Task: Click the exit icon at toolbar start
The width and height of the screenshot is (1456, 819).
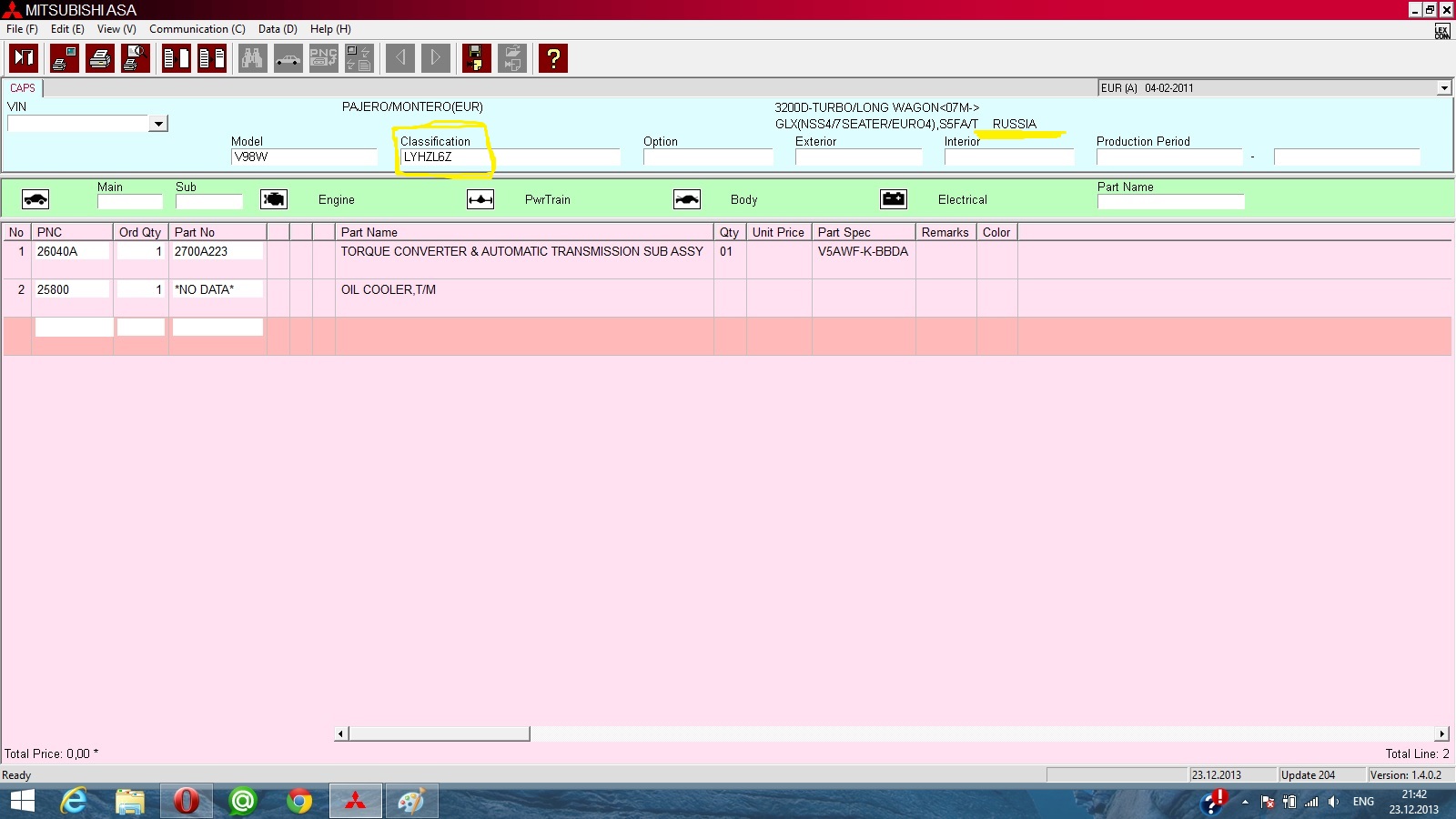Action: [24, 59]
